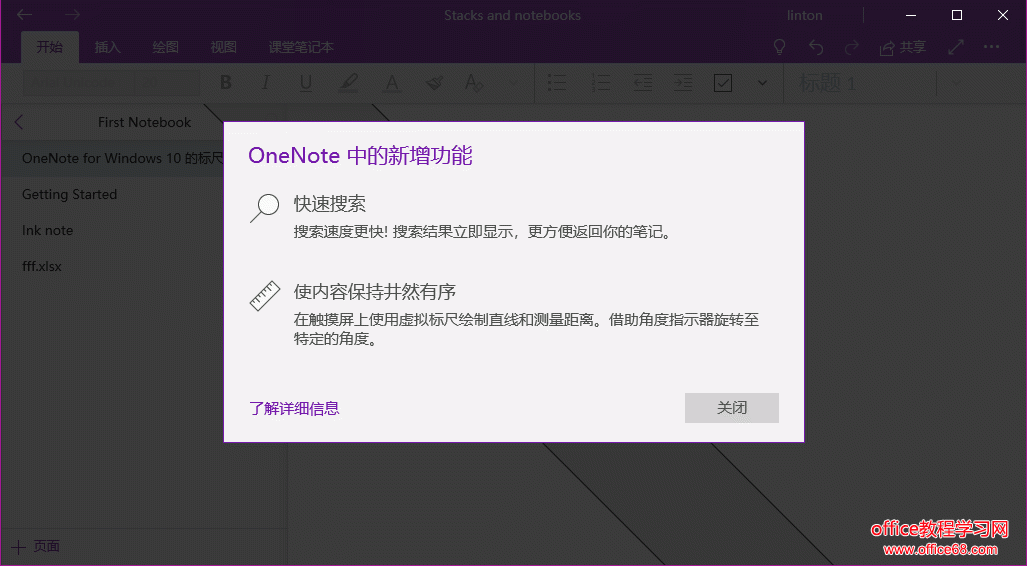Click the linton account name
Image resolution: width=1027 pixels, height=566 pixels.
[x=804, y=15]
